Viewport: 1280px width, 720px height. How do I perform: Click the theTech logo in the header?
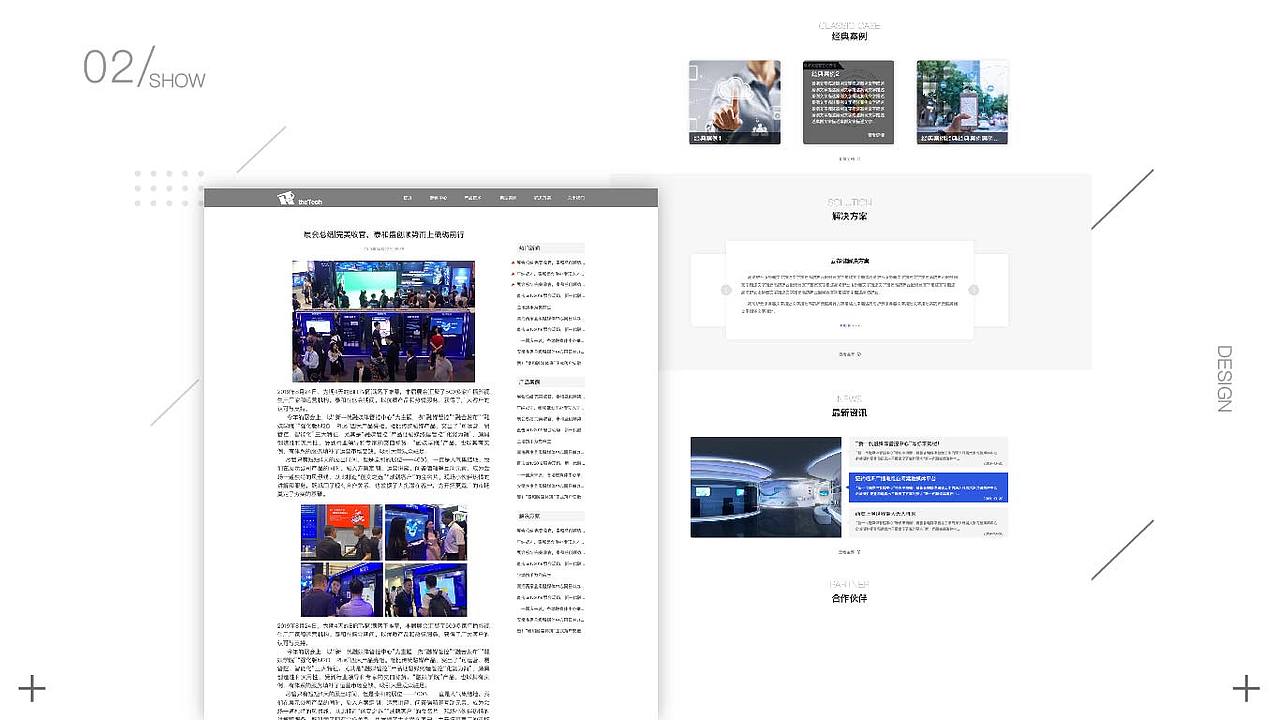tap(300, 198)
